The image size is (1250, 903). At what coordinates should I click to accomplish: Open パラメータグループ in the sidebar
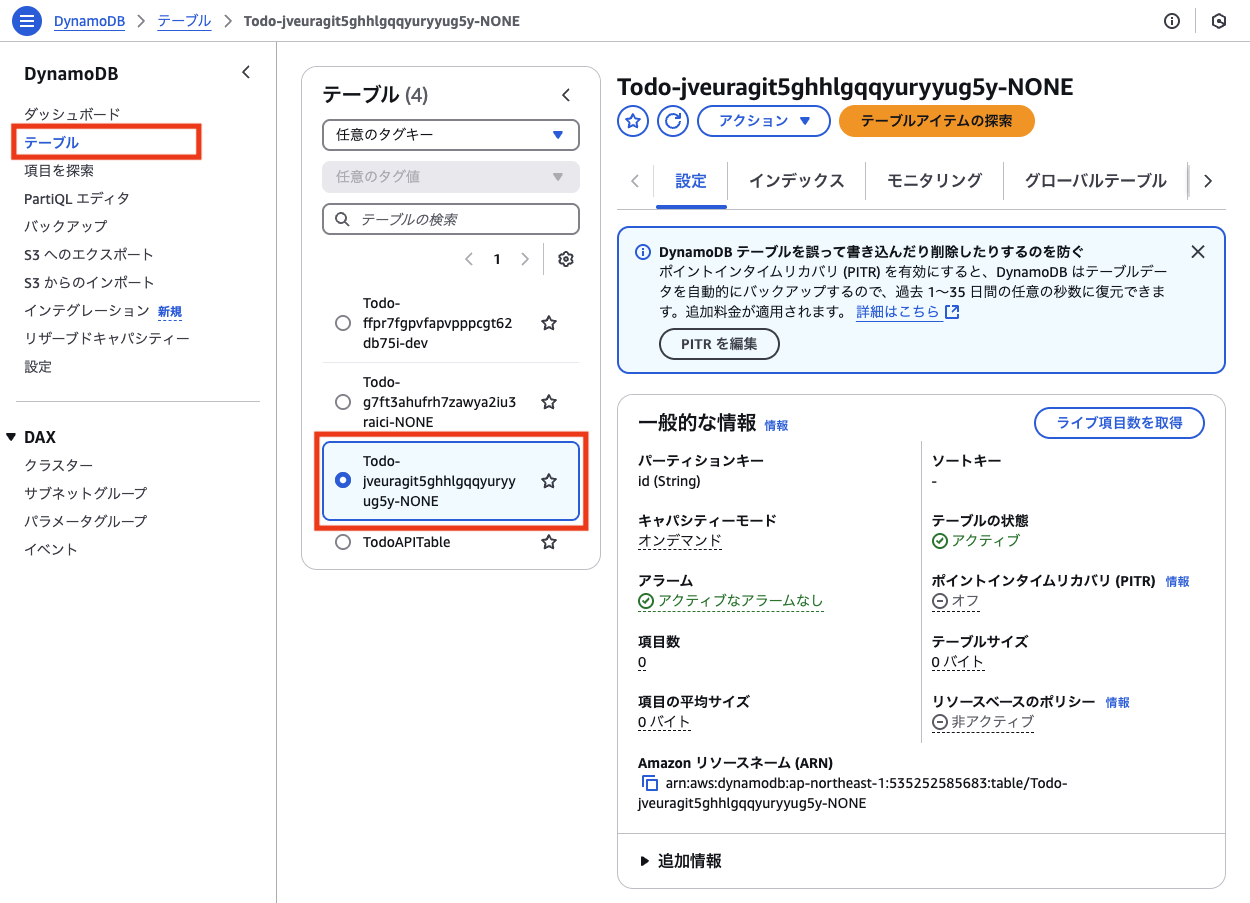coord(86,521)
